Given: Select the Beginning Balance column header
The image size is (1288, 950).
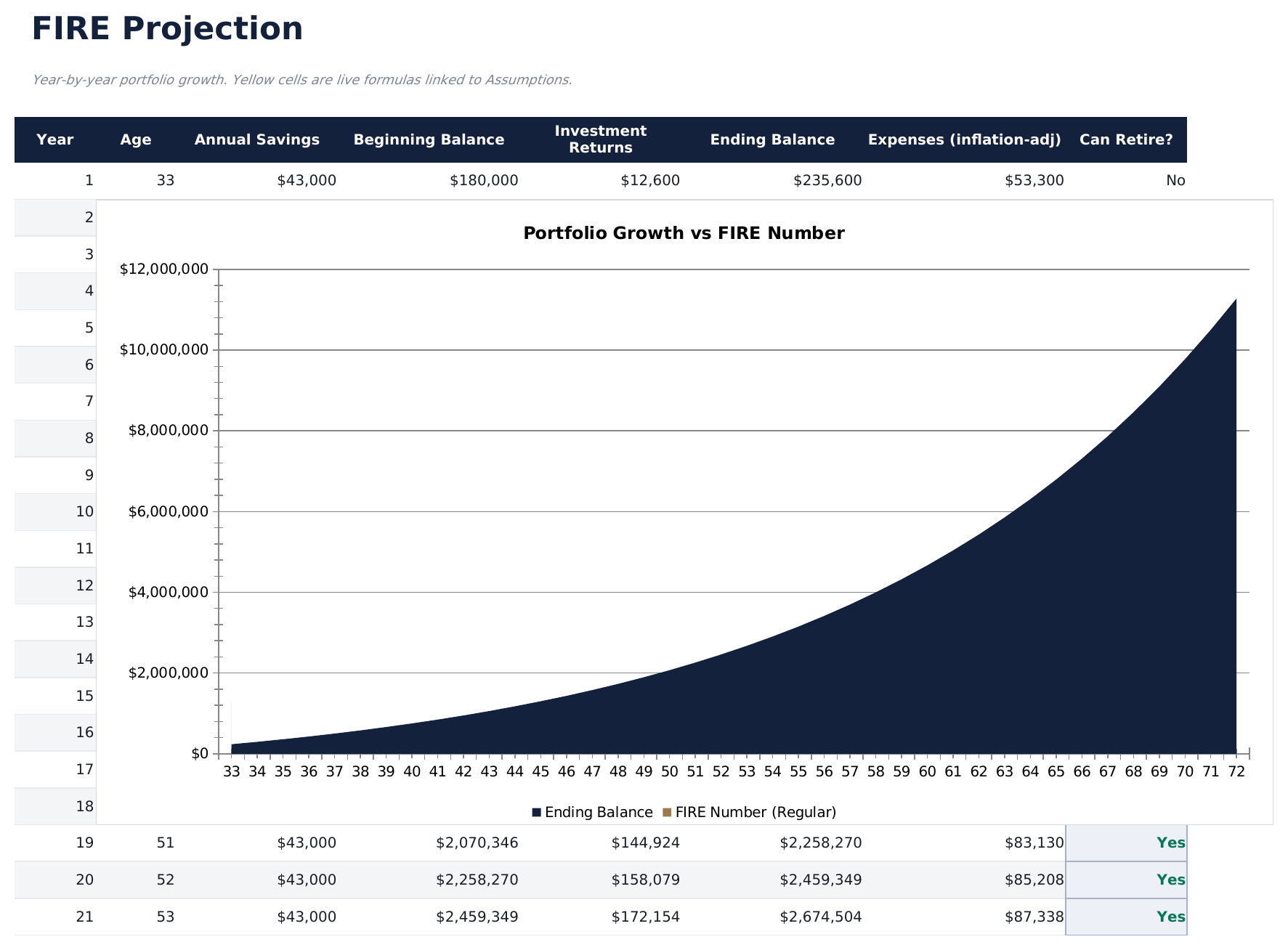Looking at the screenshot, I should coord(429,140).
